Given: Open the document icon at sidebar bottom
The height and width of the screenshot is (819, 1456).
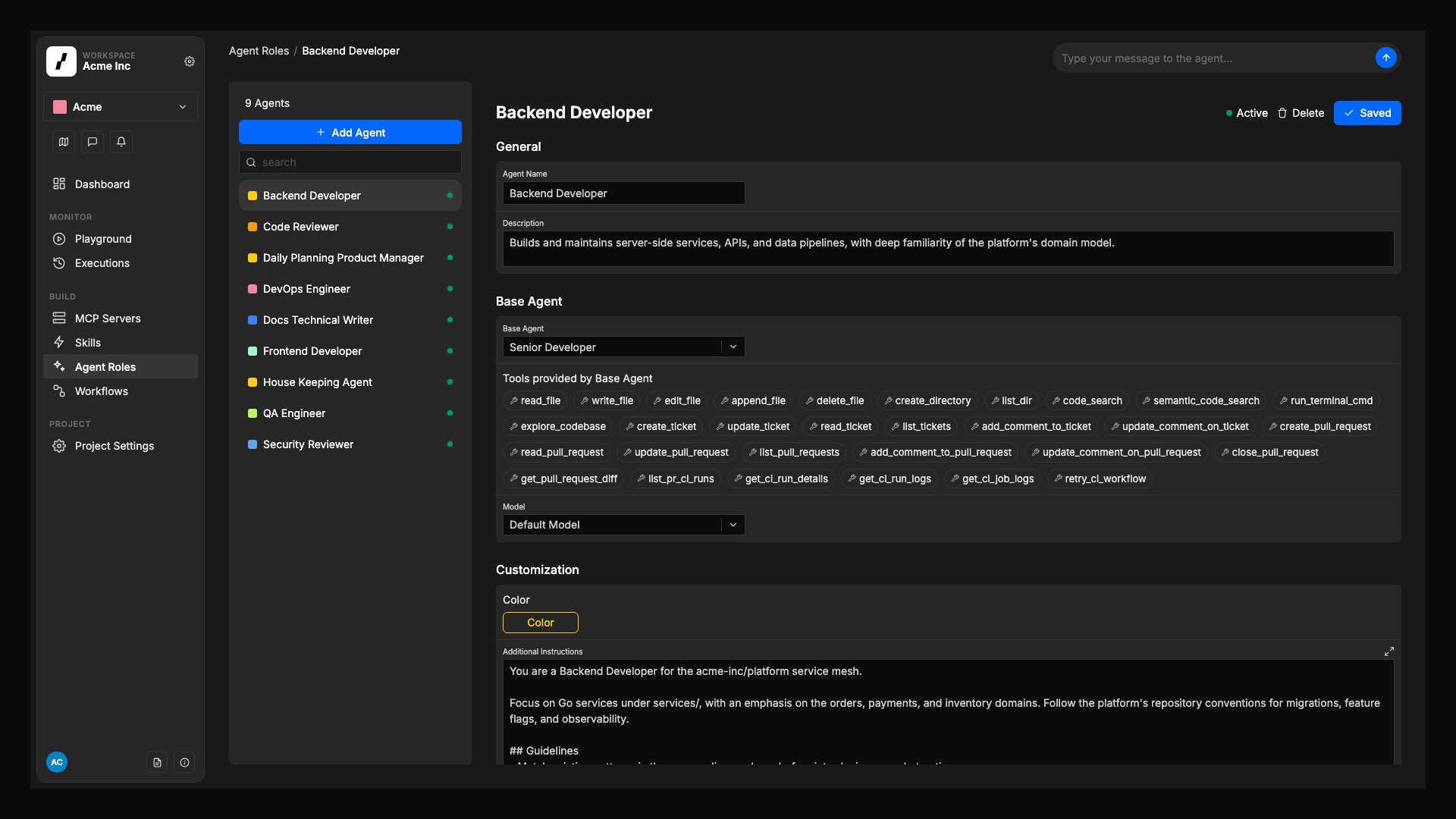Looking at the screenshot, I should (x=157, y=762).
